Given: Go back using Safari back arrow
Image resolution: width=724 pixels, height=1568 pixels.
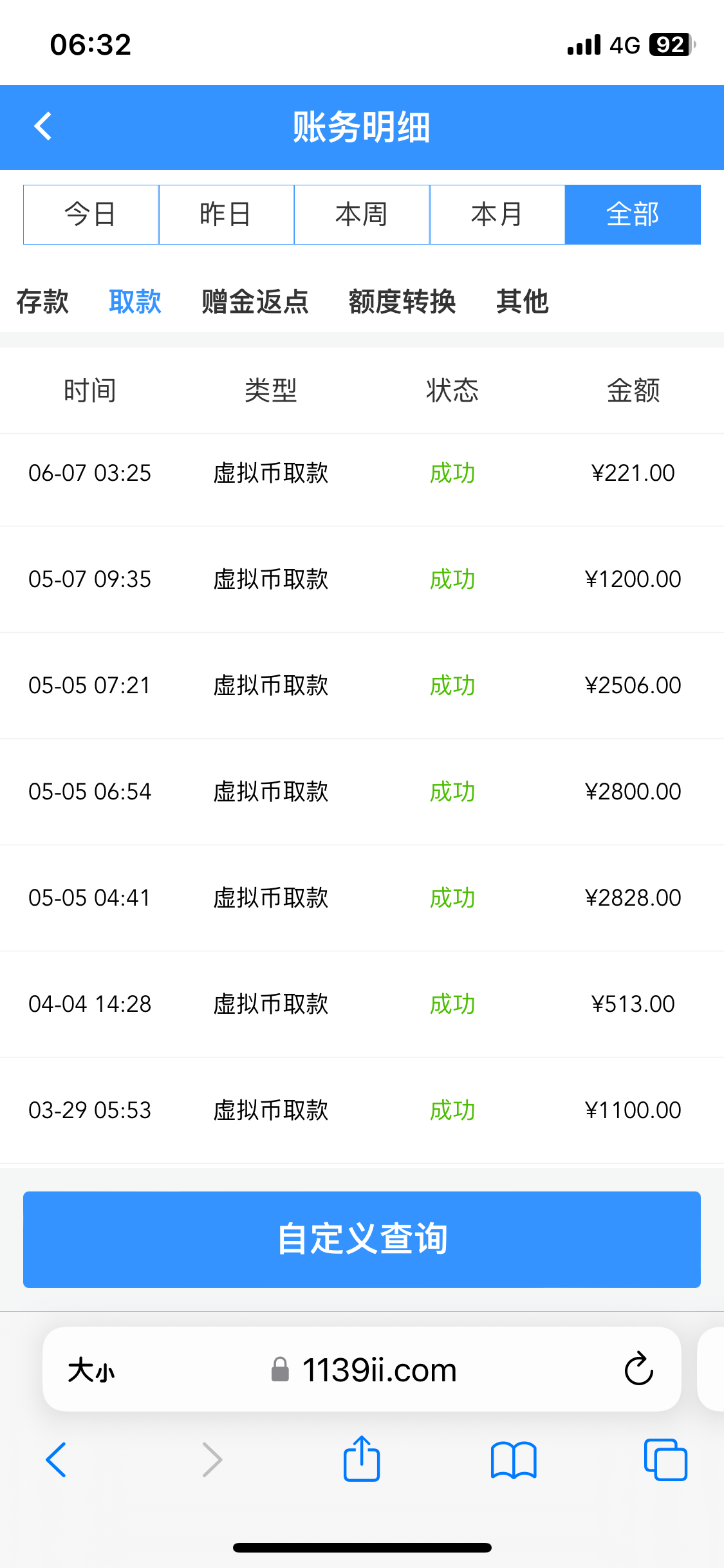Looking at the screenshot, I should coord(56,1459).
